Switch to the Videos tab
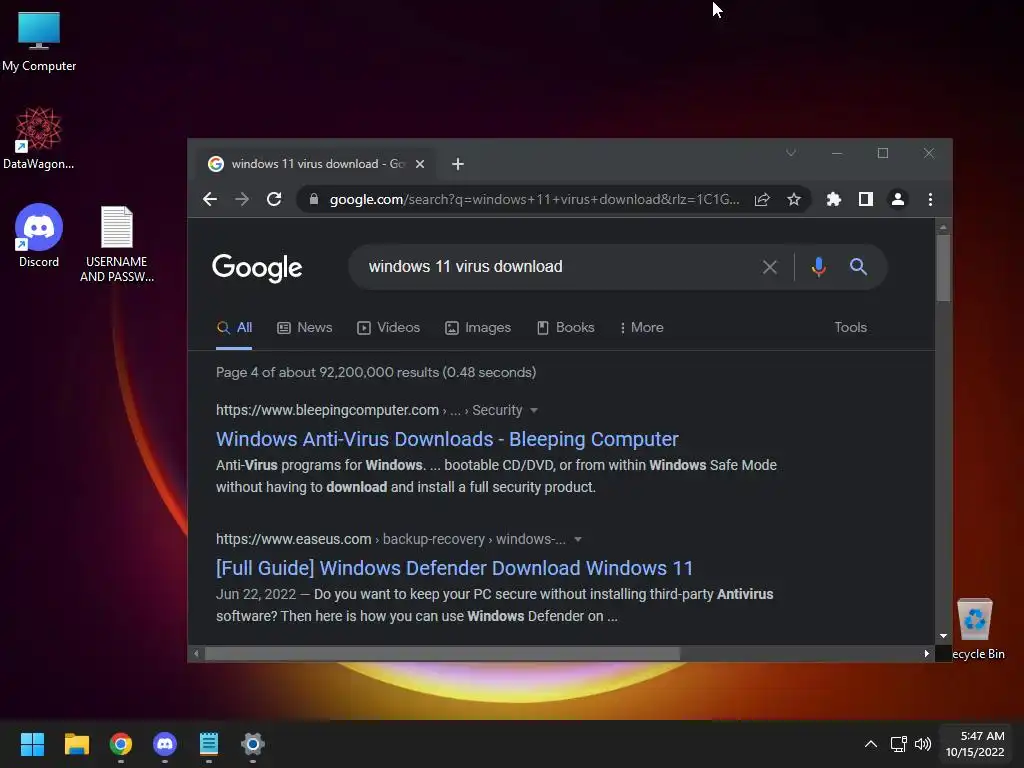 389,328
